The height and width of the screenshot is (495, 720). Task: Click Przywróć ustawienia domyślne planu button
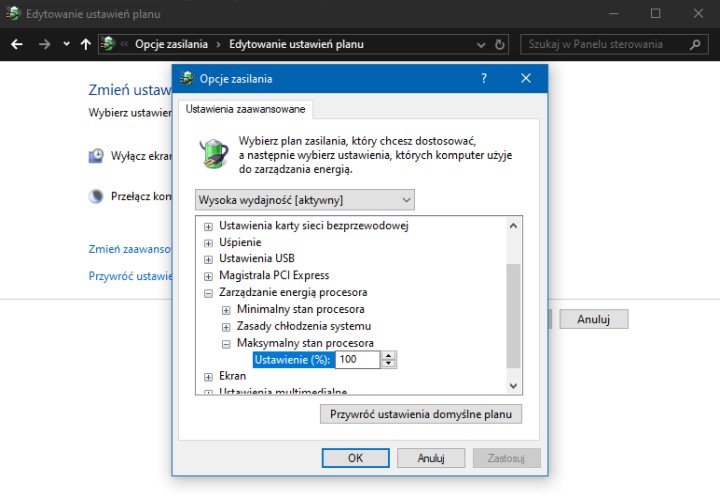[x=420, y=413]
